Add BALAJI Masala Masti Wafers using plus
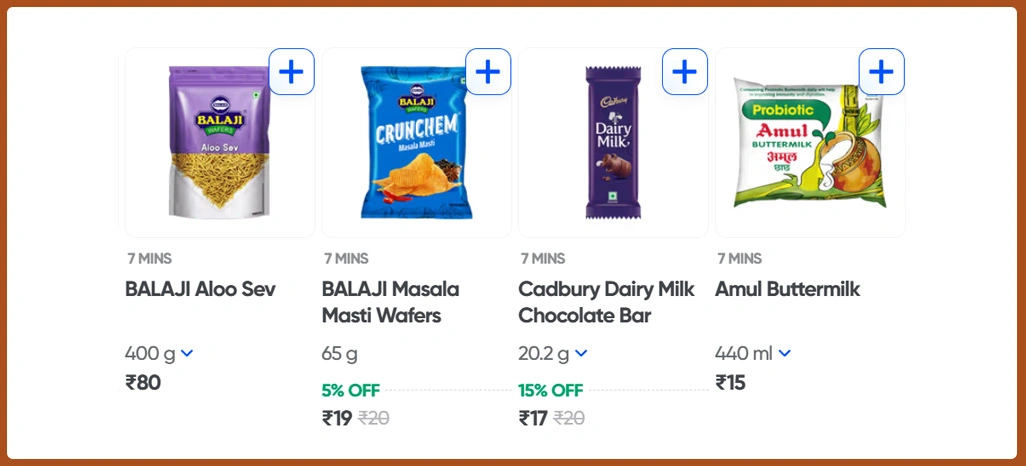The image size is (1026, 466). point(488,72)
